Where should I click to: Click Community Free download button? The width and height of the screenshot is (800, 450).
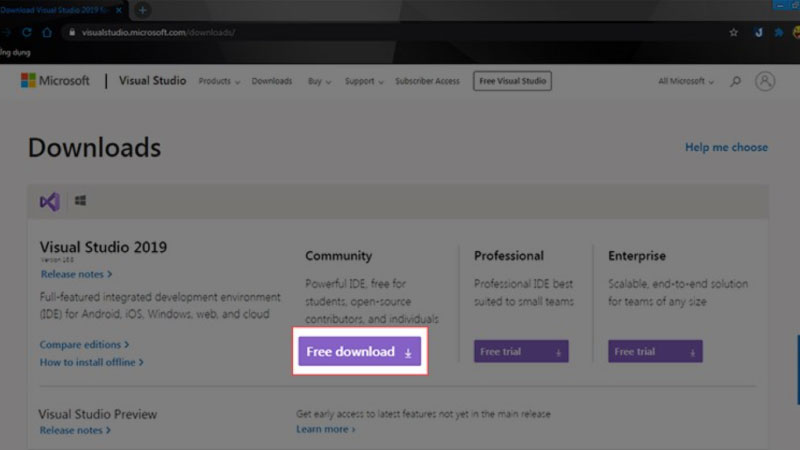pos(360,351)
